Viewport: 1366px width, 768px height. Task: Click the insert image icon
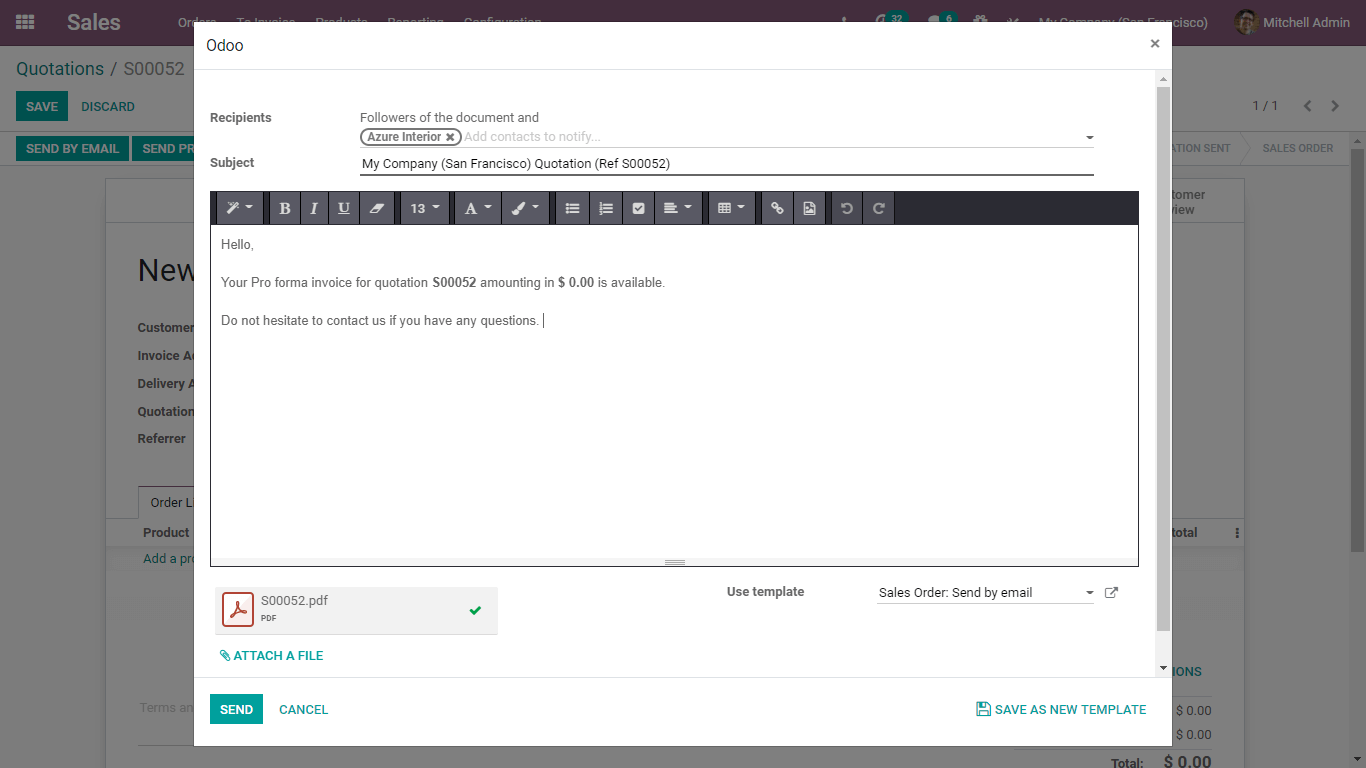(809, 208)
